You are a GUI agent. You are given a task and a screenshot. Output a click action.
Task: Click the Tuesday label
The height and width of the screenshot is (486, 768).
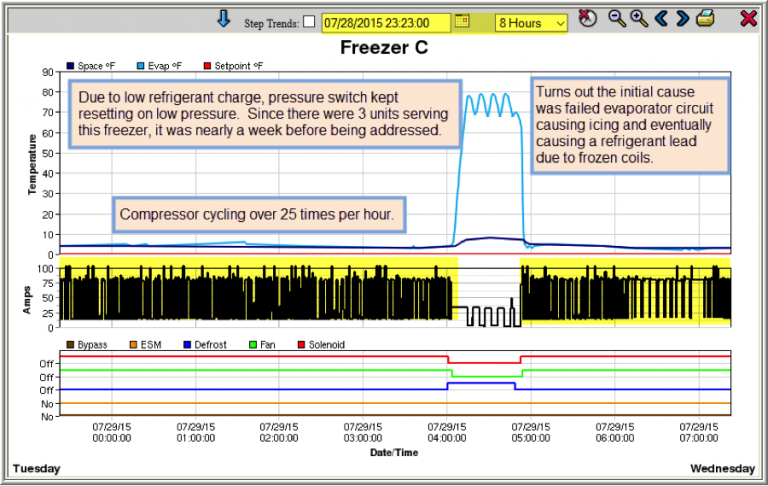click(36, 469)
